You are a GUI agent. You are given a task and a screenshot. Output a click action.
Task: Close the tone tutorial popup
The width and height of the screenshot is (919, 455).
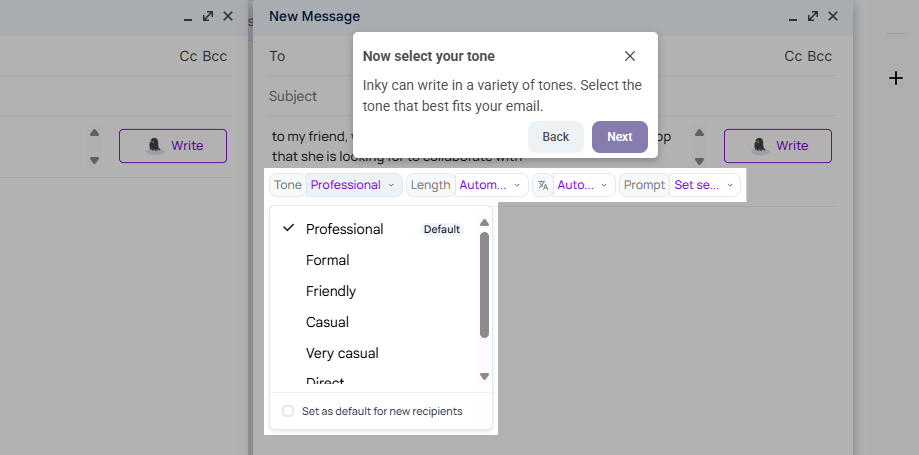(629, 56)
